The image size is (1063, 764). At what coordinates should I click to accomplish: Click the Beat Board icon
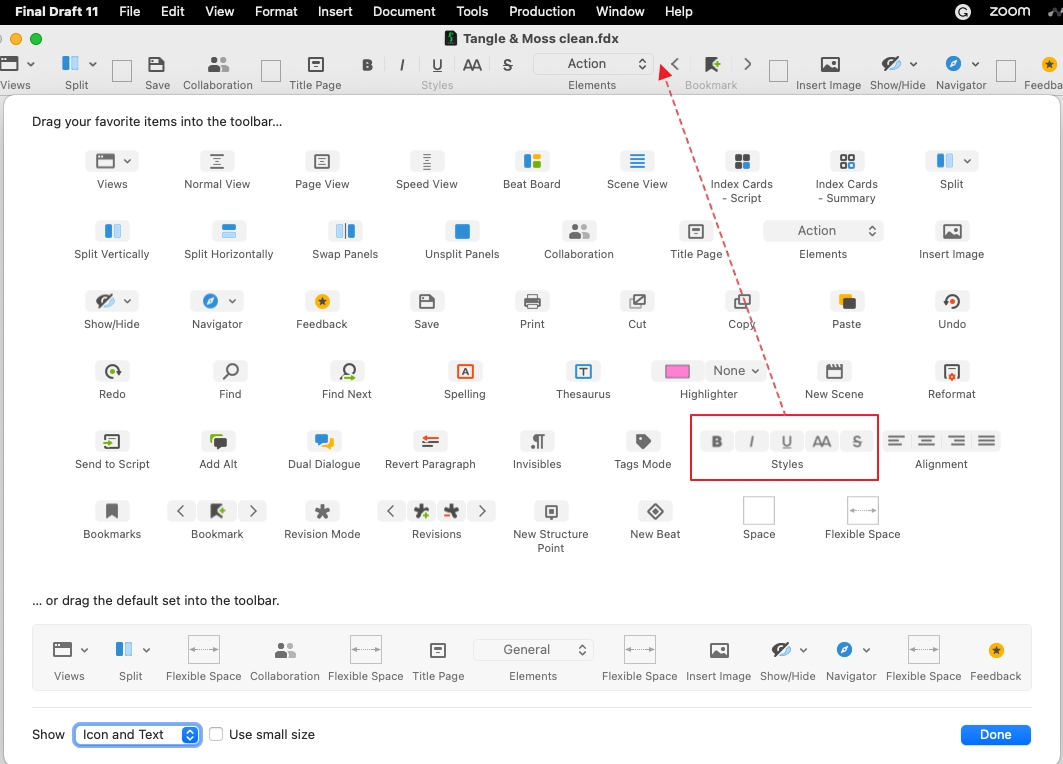click(x=531, y=161)
